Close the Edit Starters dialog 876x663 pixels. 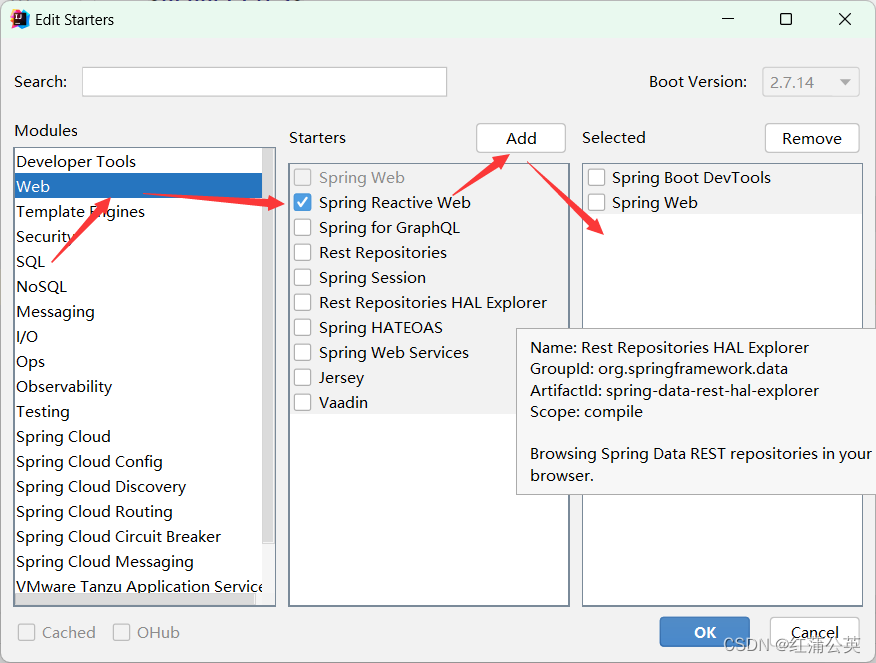tap(845, 19)
